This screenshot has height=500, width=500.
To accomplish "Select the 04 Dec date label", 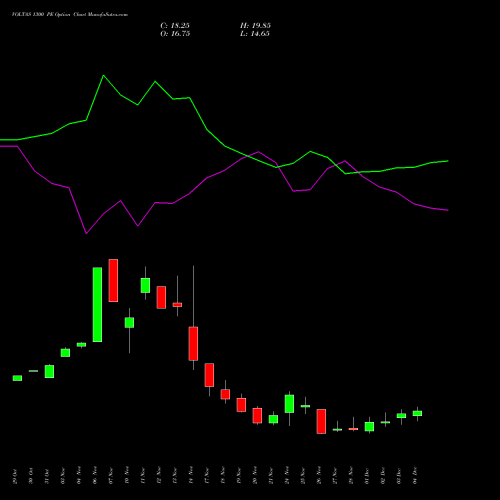I will [x=415, y=476].
